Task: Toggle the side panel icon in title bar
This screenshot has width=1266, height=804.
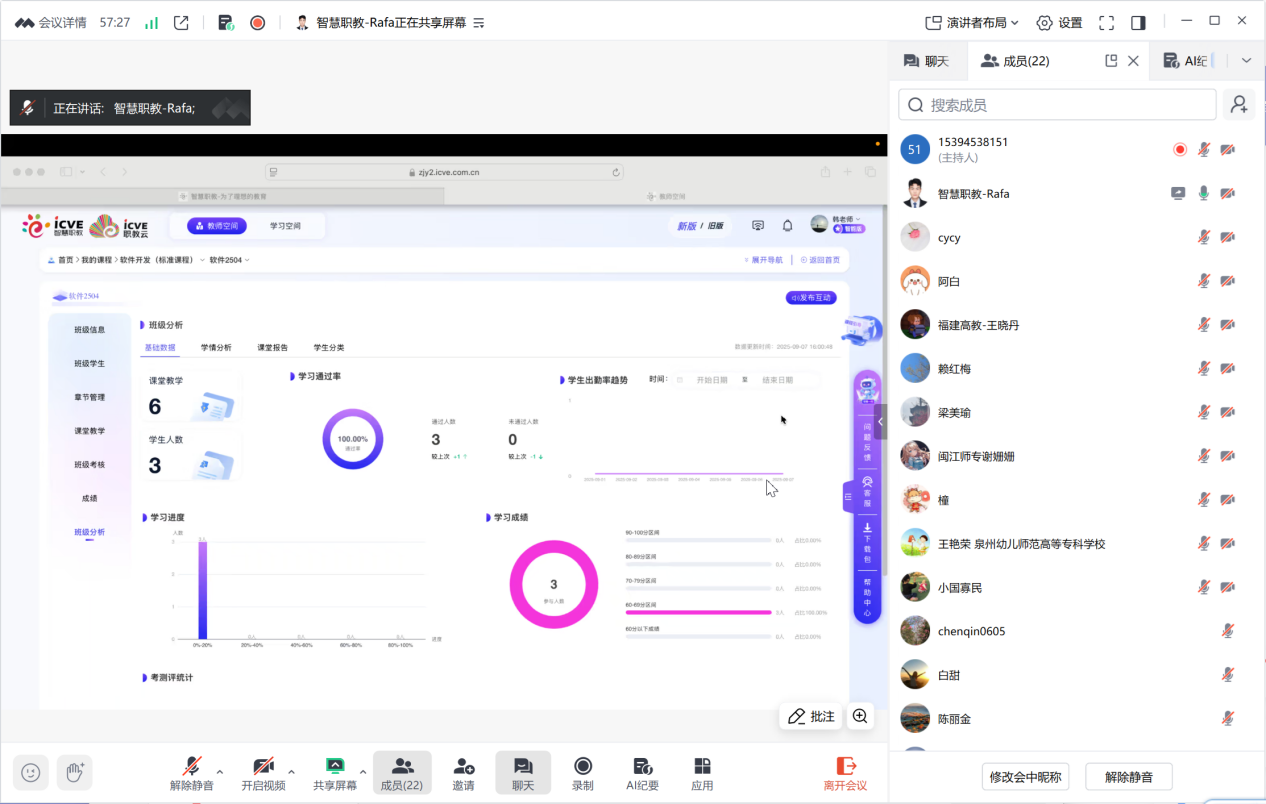Action: click(x=1138, y=22)
